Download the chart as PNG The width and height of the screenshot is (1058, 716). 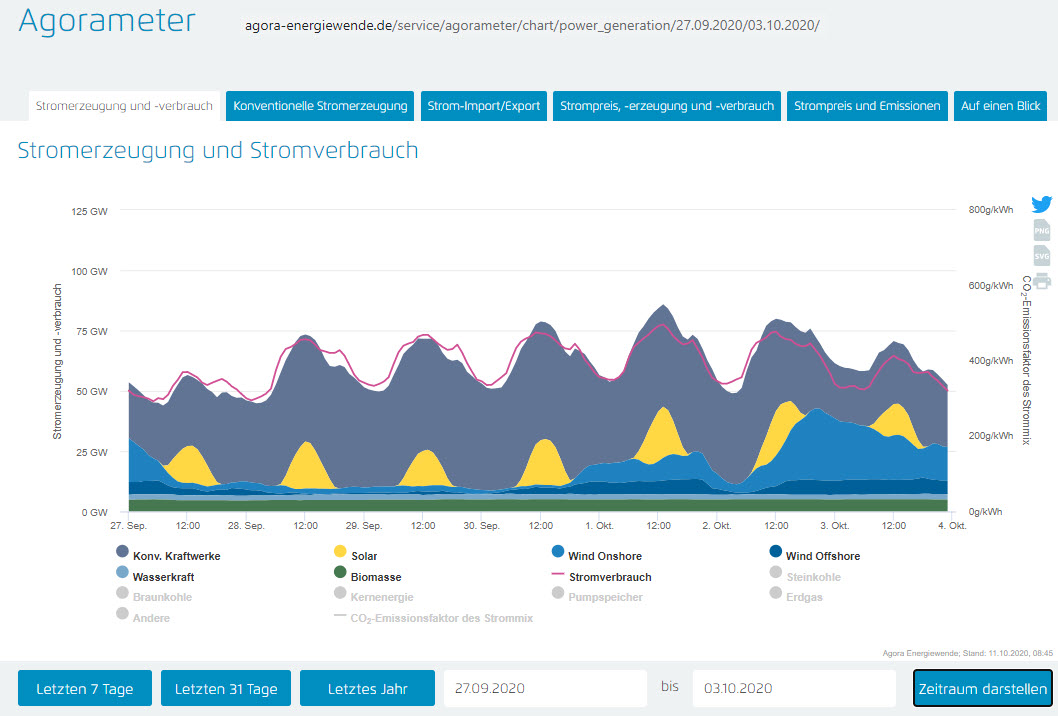pyautogui.click(x=1042, y=230)
